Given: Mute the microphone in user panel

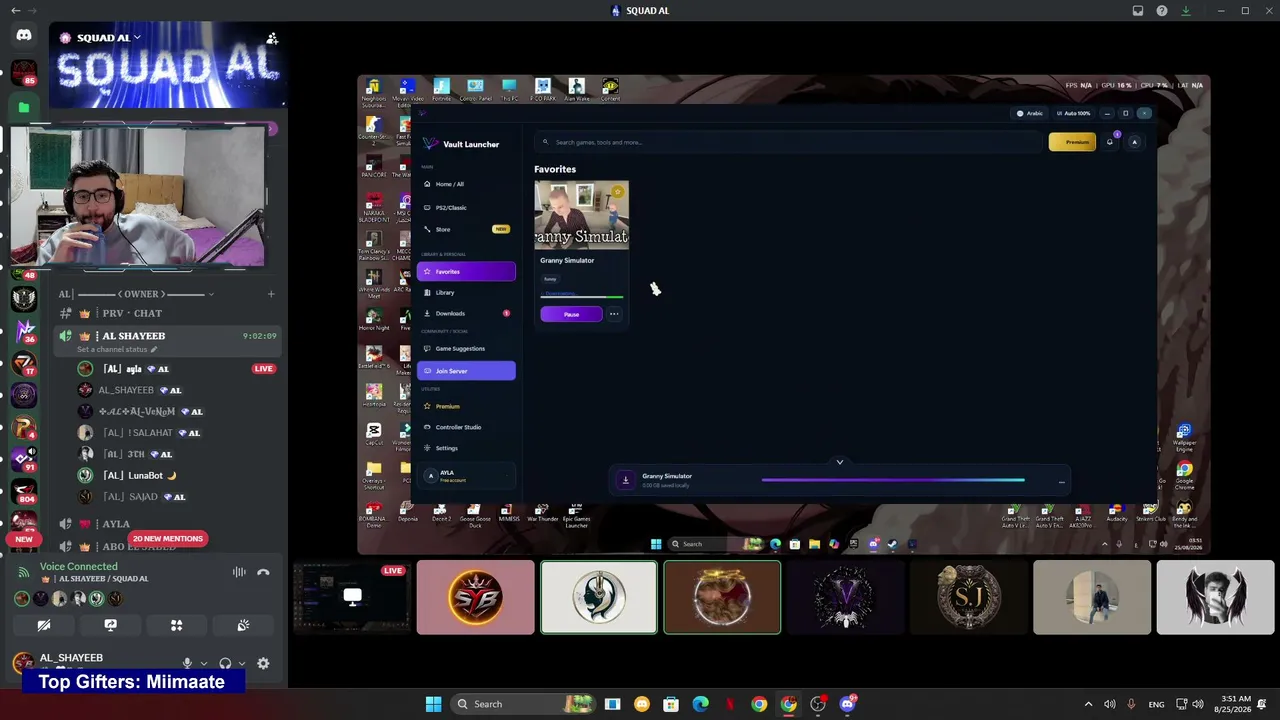Looking at the screenshot, I should [x=187, y=663].
